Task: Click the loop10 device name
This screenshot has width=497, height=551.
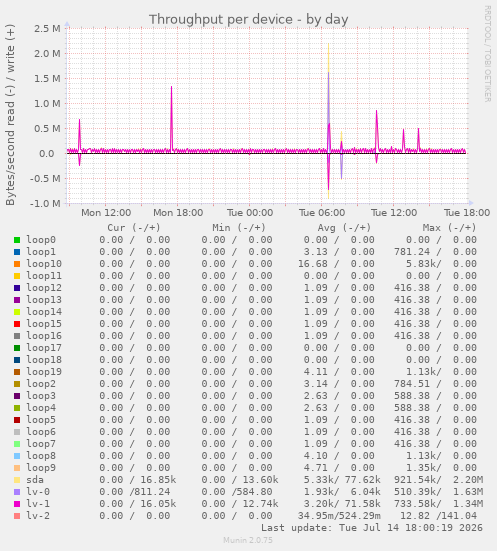Action: coord(44,264)
